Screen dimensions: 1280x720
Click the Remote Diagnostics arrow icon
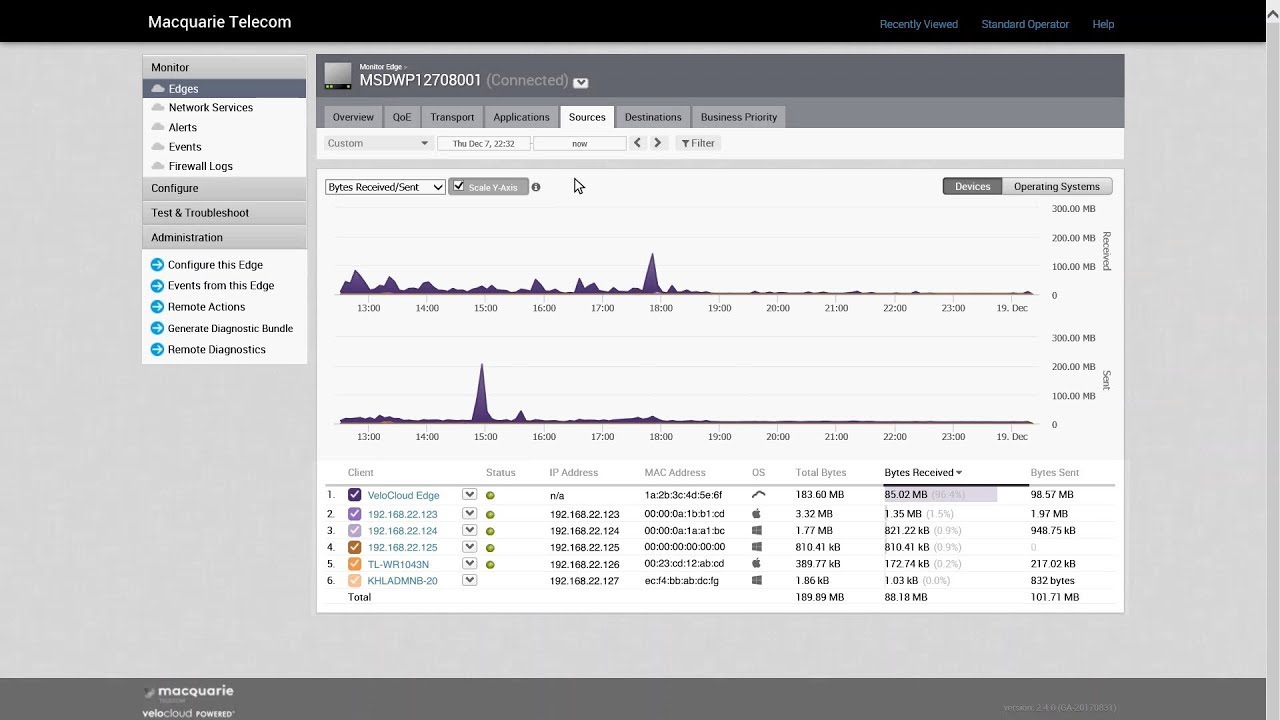pyautogui.click(x=157, y=349)
